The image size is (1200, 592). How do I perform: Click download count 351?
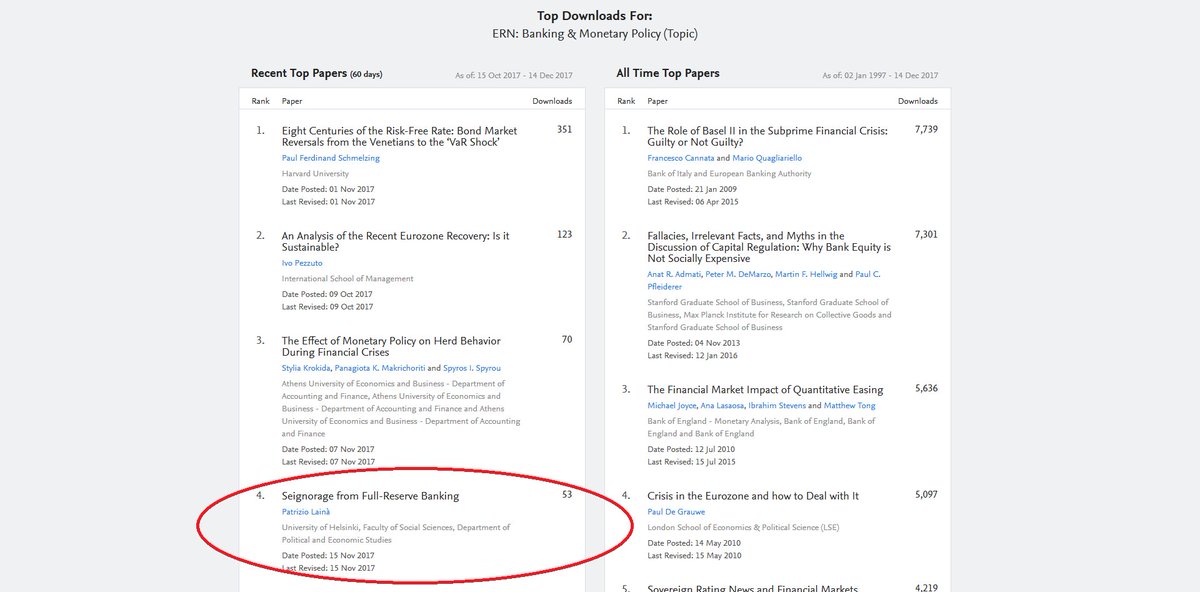tap(564, 130)
